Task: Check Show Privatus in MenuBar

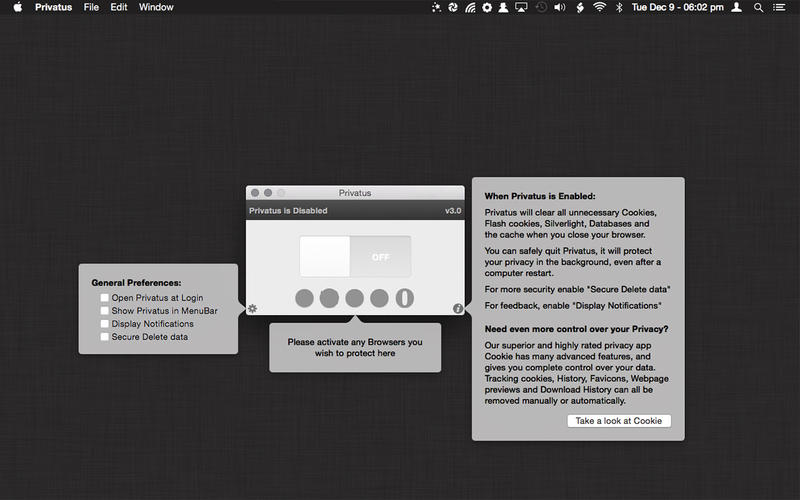Action: click(105, 311)
